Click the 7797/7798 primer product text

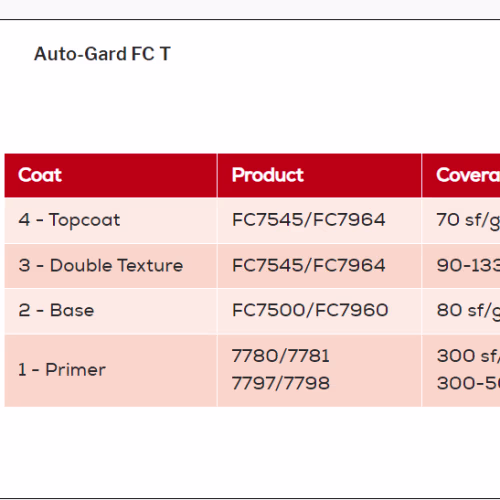(x=281, y=383)
